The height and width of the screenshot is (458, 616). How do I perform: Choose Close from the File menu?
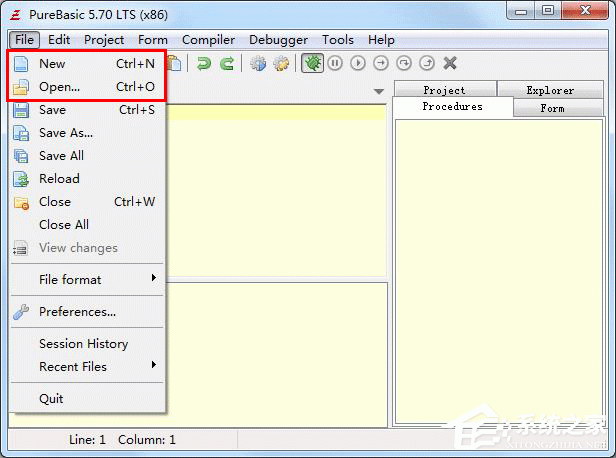(87, 202)
